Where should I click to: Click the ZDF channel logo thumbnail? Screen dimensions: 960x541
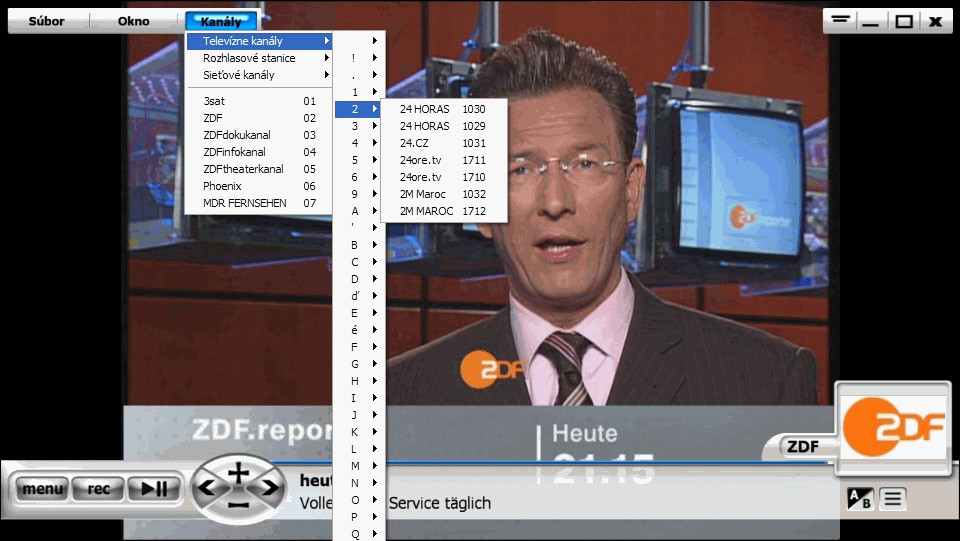[893, 427]
